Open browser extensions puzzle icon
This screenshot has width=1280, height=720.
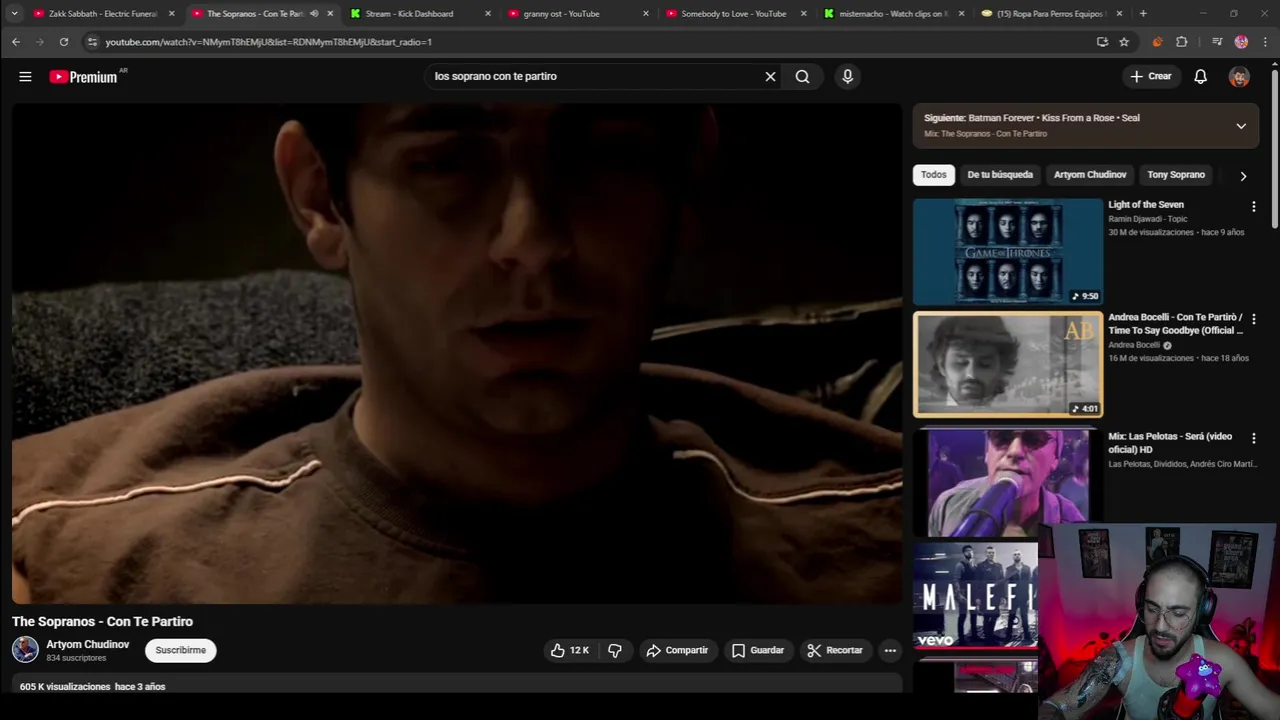tap(1181, 42)
